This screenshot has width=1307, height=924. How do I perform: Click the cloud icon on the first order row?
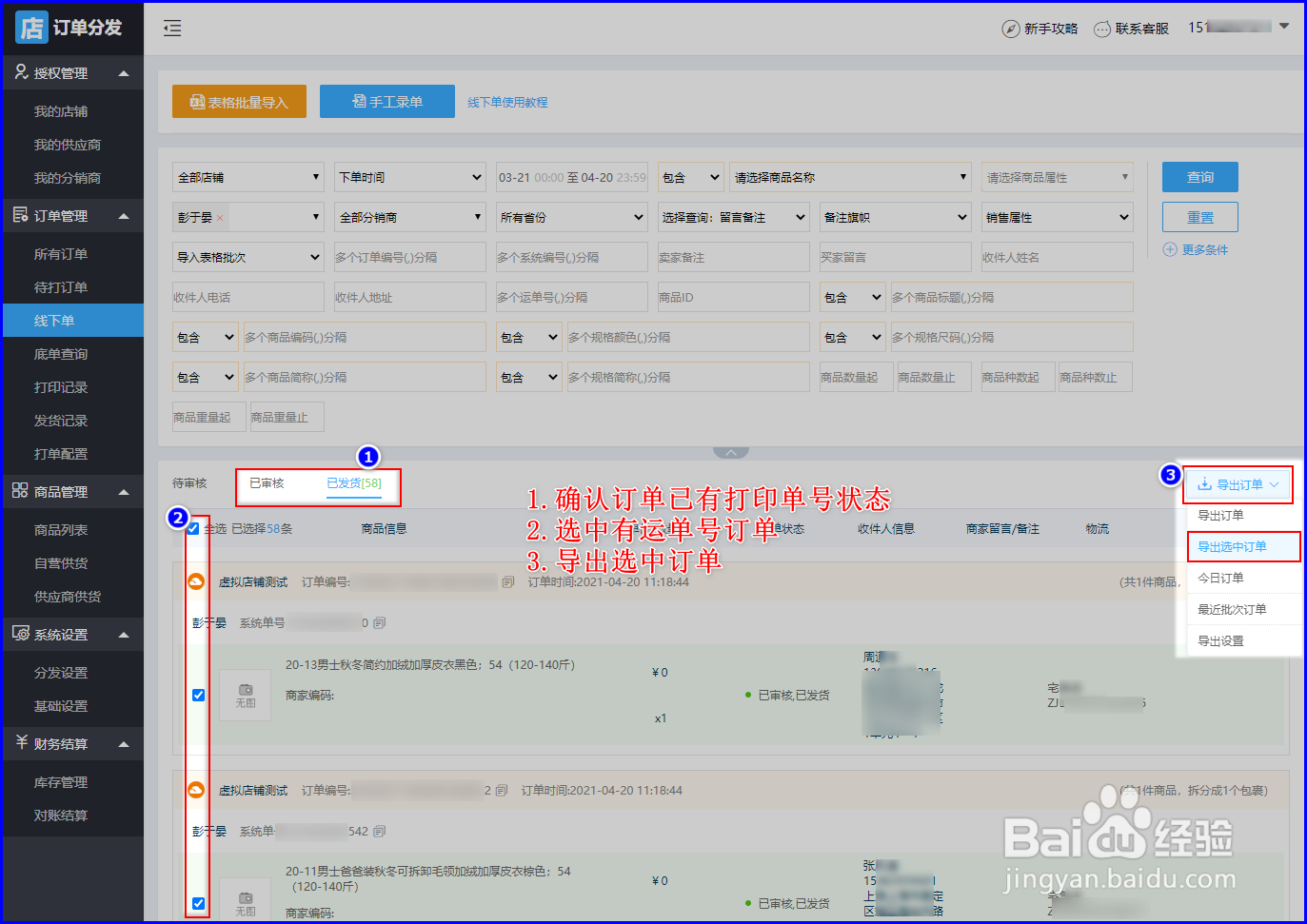[197, 580]
